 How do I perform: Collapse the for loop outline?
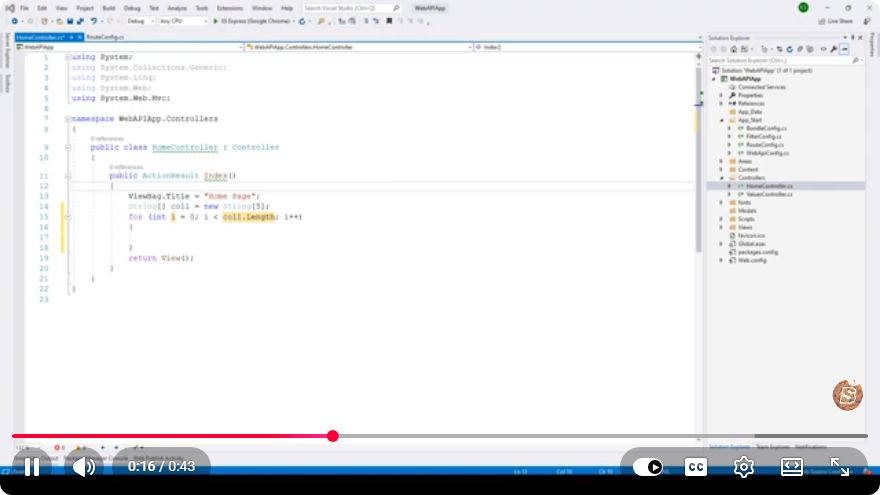[67, 217]
